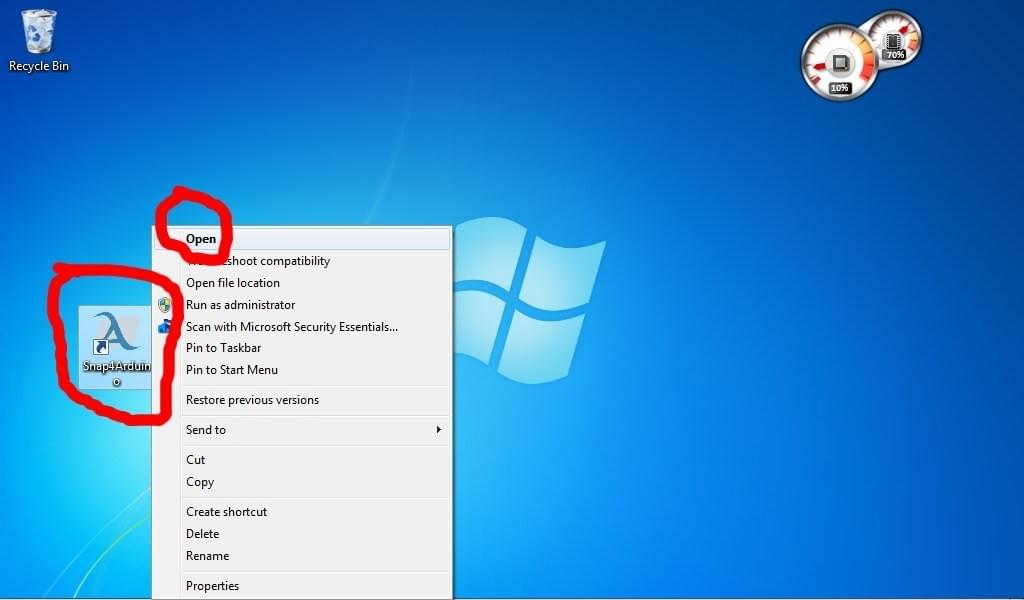The width and height of the screenshot is (1024, 600).
Task: Select Pin to Taskbar
Action: (302, 348)
